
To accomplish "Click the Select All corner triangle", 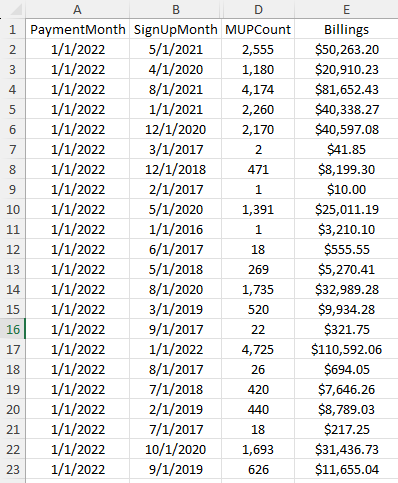I will coord(16,10).
